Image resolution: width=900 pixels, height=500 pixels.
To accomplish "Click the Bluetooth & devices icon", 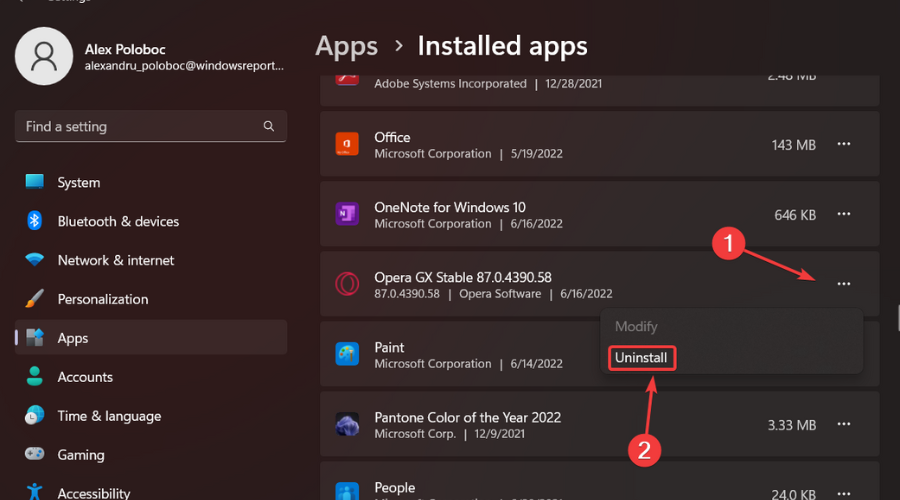I will click(x=35, y=221).
